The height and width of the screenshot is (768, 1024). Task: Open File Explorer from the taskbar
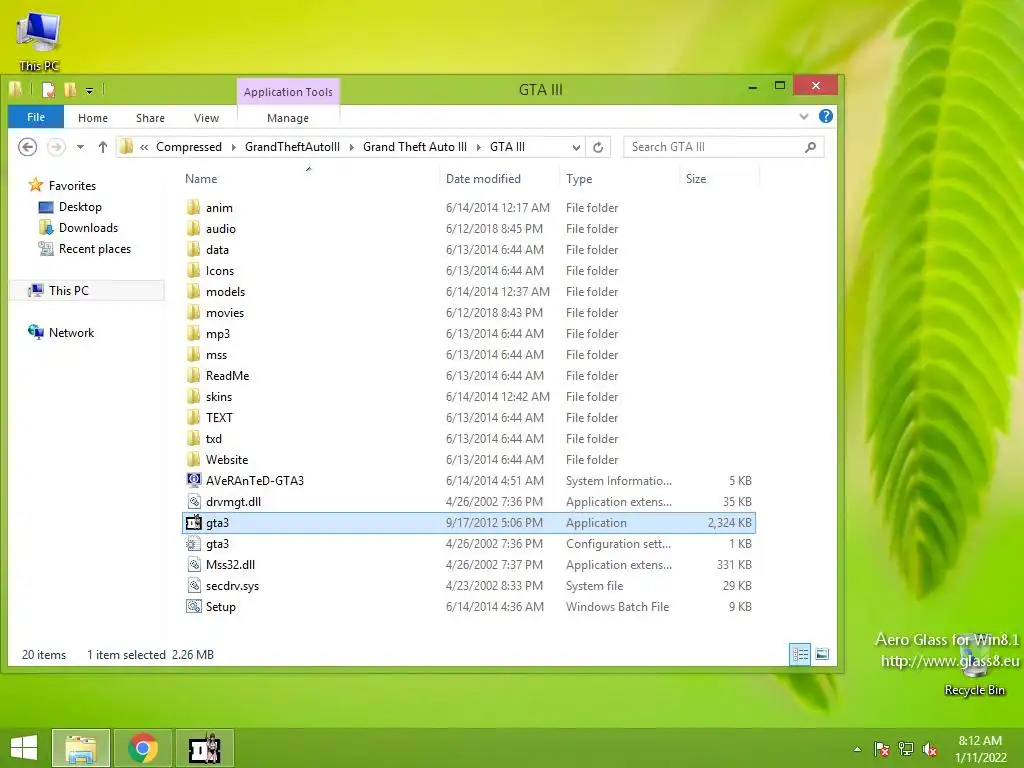tap(81, 748)
